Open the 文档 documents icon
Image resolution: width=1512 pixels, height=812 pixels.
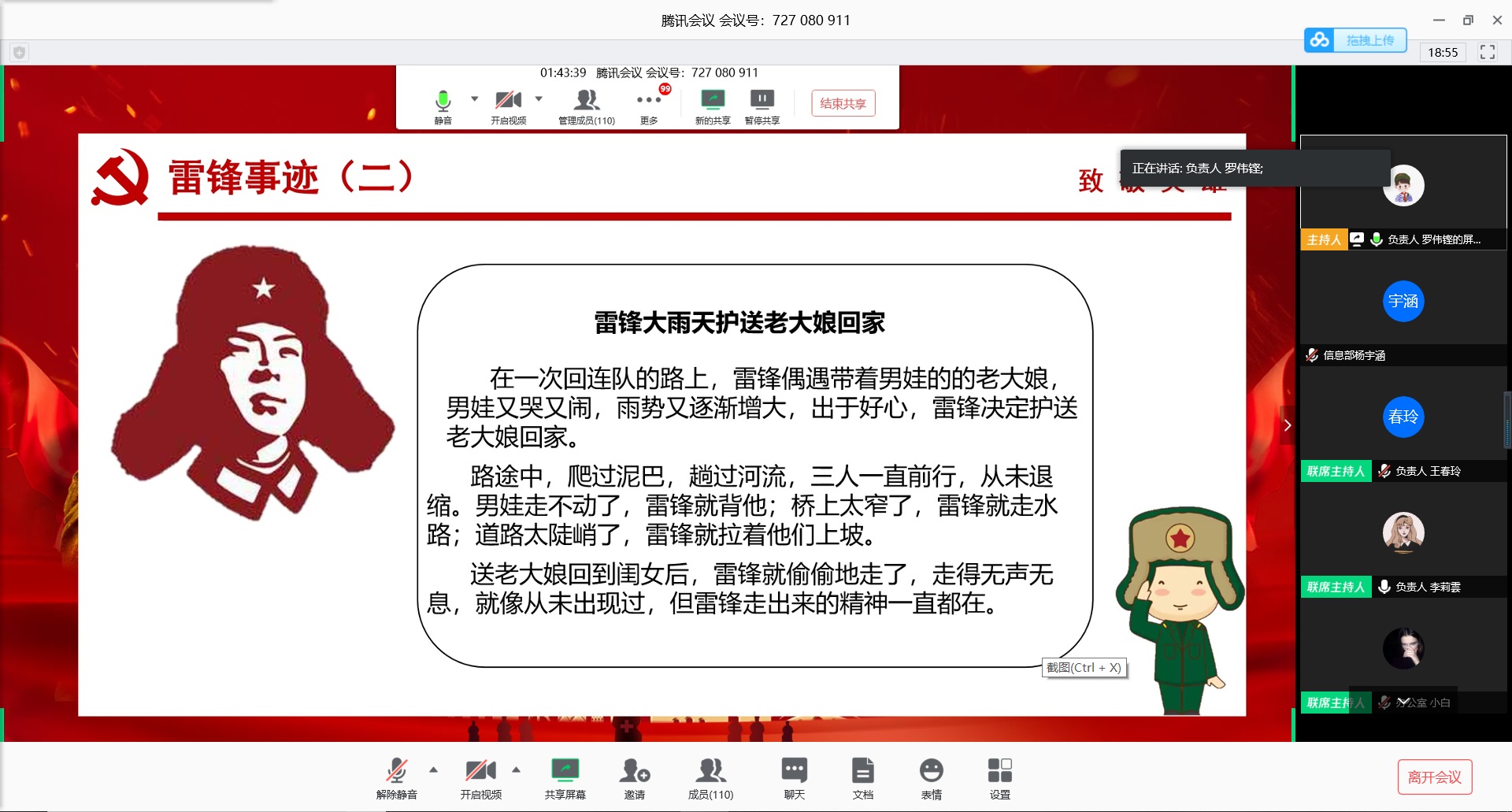click(862, 771)
